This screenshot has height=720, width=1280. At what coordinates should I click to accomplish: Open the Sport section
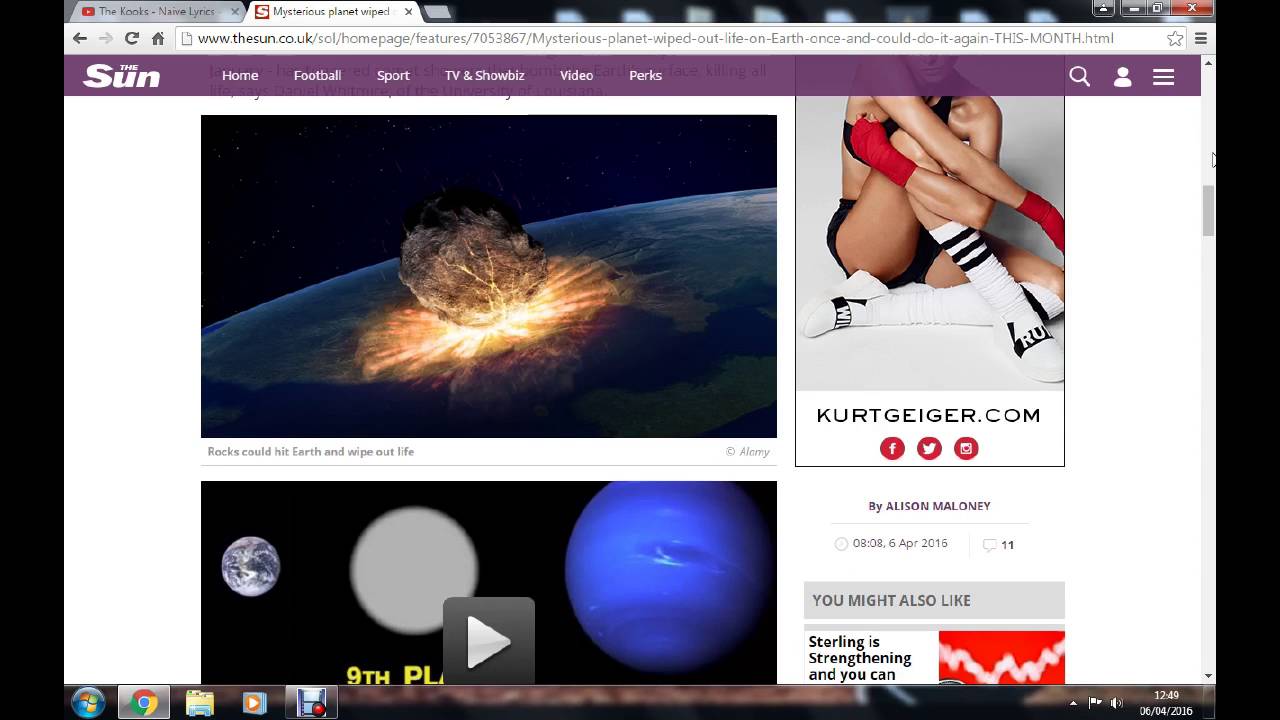pyautogui.click(x=393, y=75)
